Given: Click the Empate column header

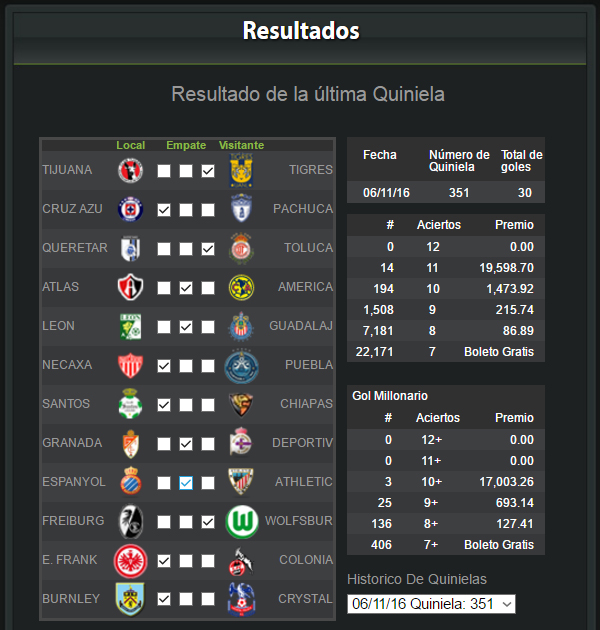Looking at the screenshot, I should 186,145.
